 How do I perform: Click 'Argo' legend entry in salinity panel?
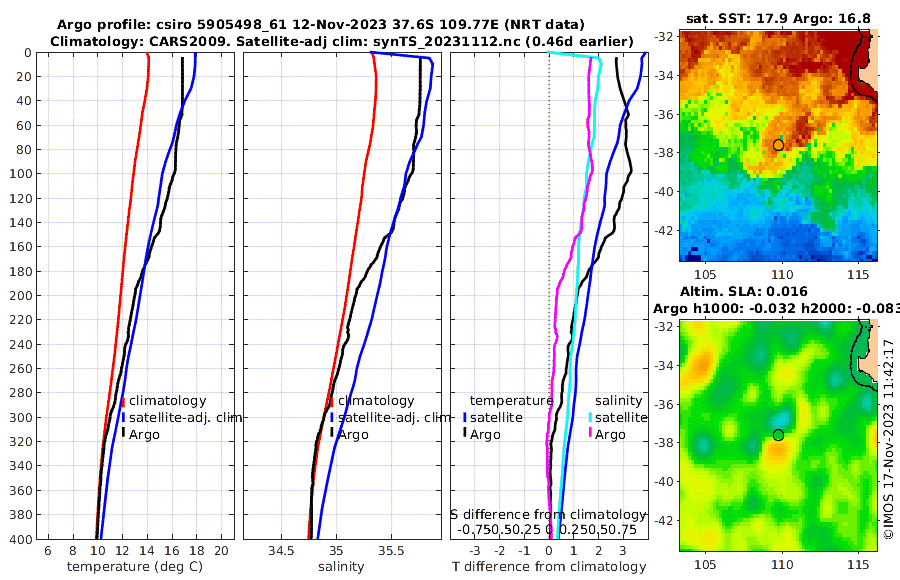[353, 435]
